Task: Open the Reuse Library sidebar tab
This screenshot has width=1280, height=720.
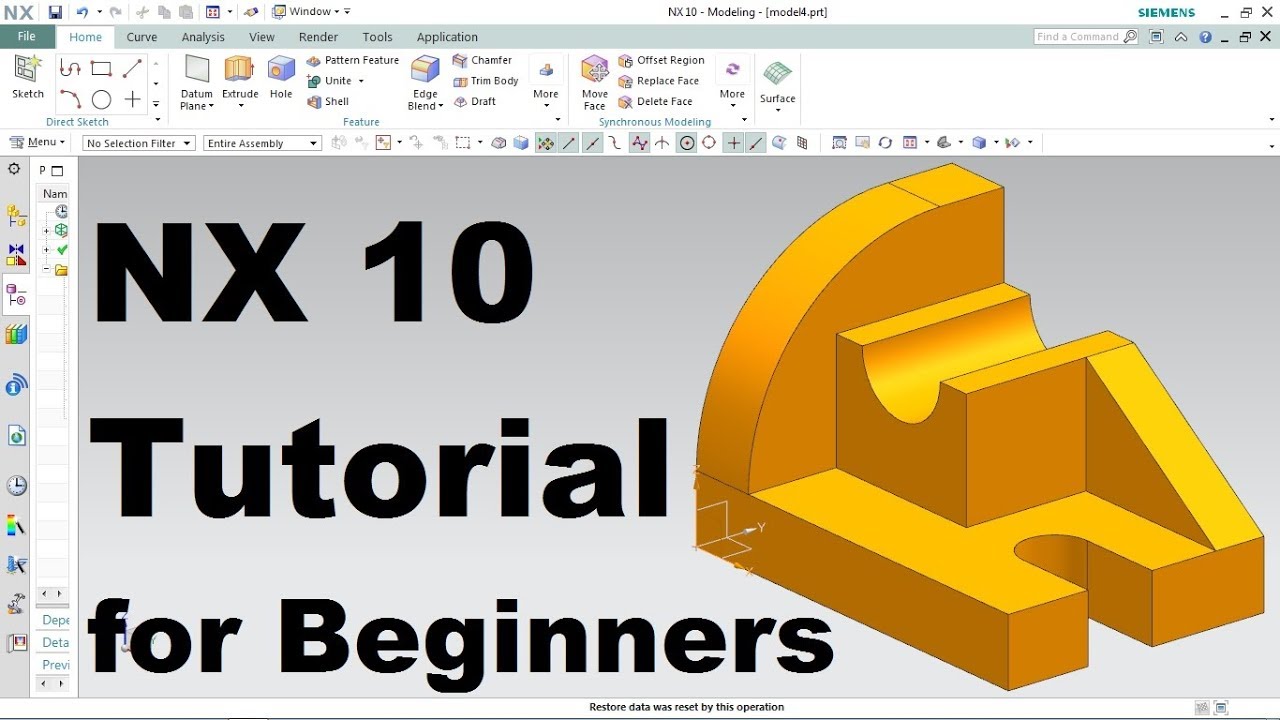Action: coord(16,334)
